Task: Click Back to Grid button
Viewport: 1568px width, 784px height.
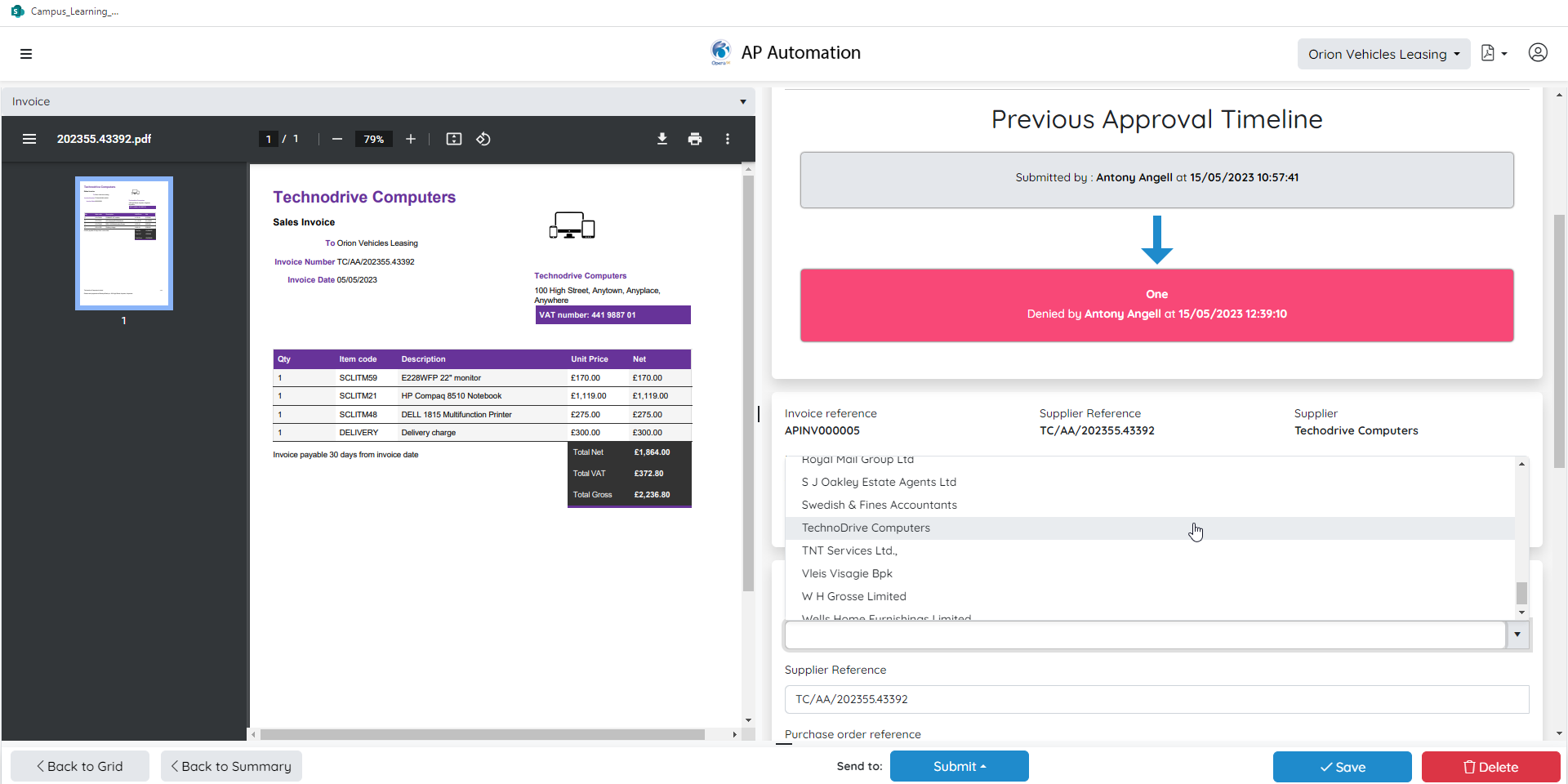Action: [x=80, y=766]
